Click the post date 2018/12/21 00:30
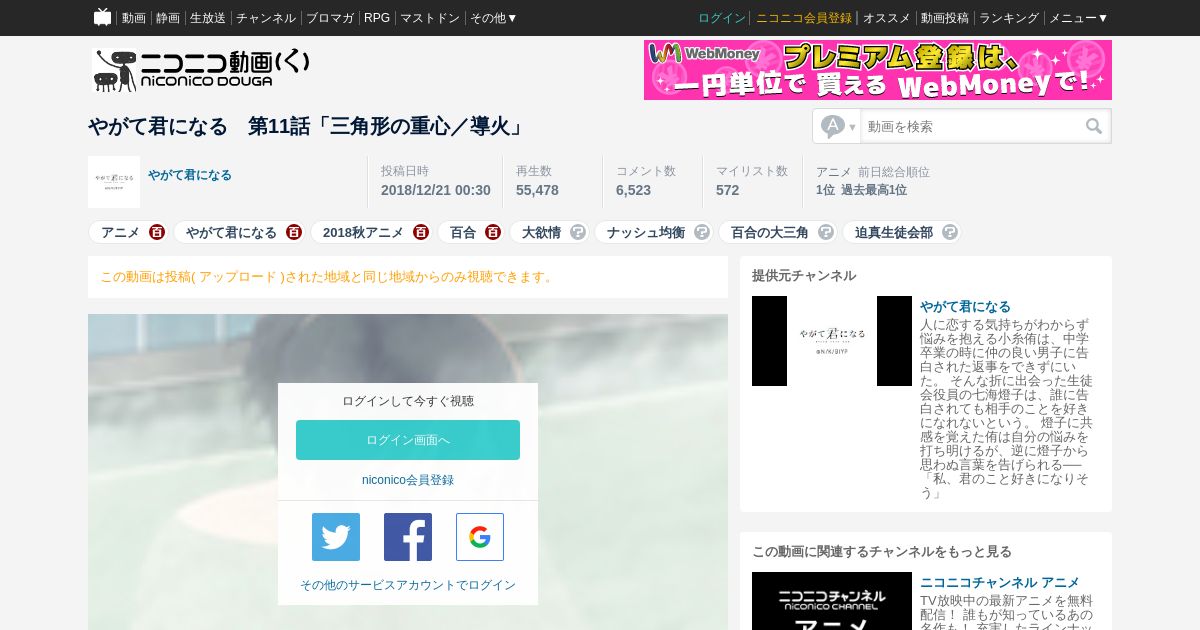Viewport: 1200px width, 630px height. point(436,190)
